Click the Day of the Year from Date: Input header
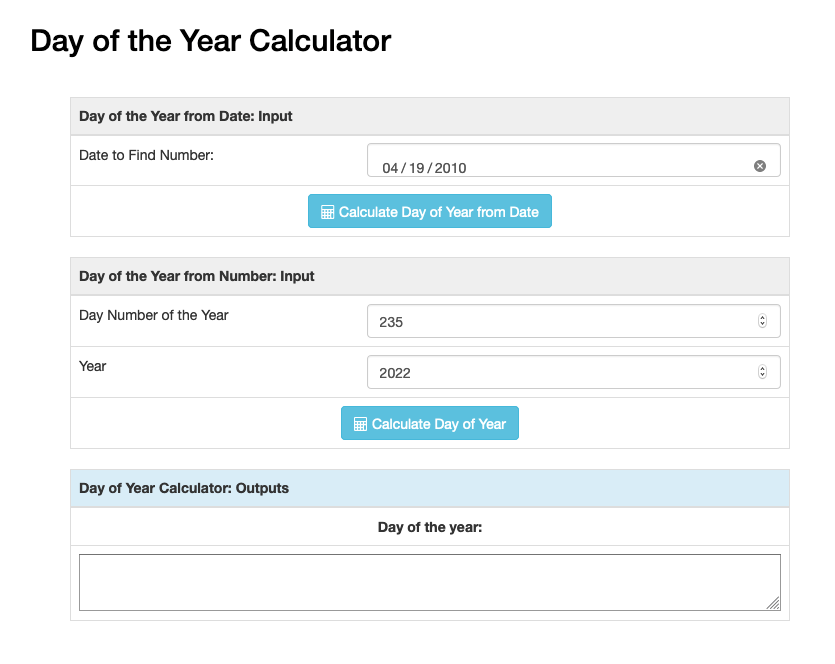Screen dimensions: 835x664 pyautogui.click(x=186, y=116)
